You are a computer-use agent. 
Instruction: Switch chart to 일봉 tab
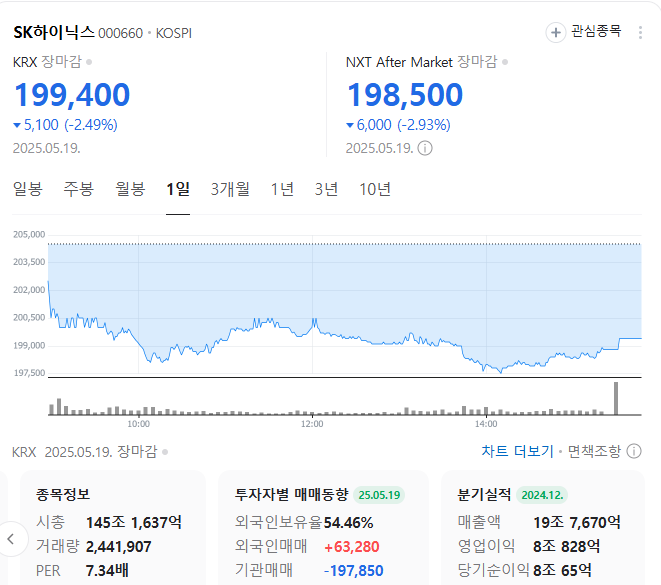point(28,189)
